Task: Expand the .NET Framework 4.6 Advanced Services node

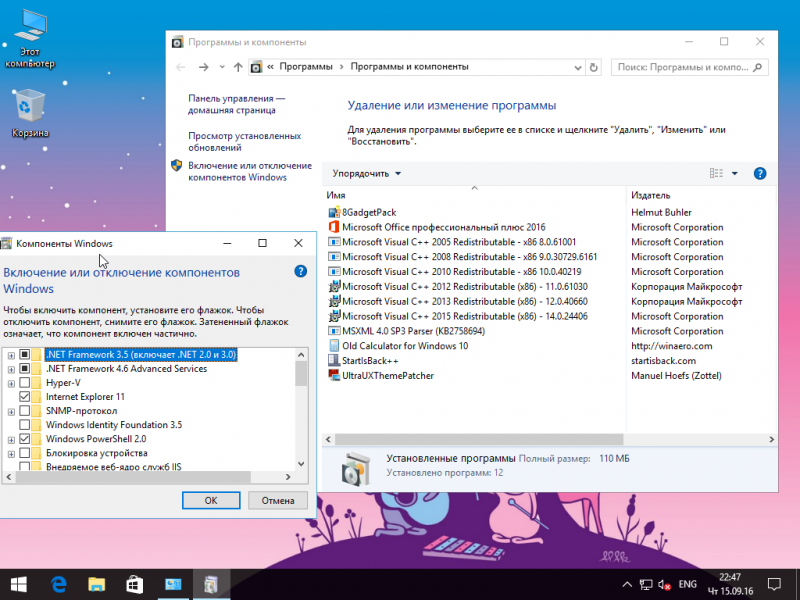Action: click(x=11, y=369)
